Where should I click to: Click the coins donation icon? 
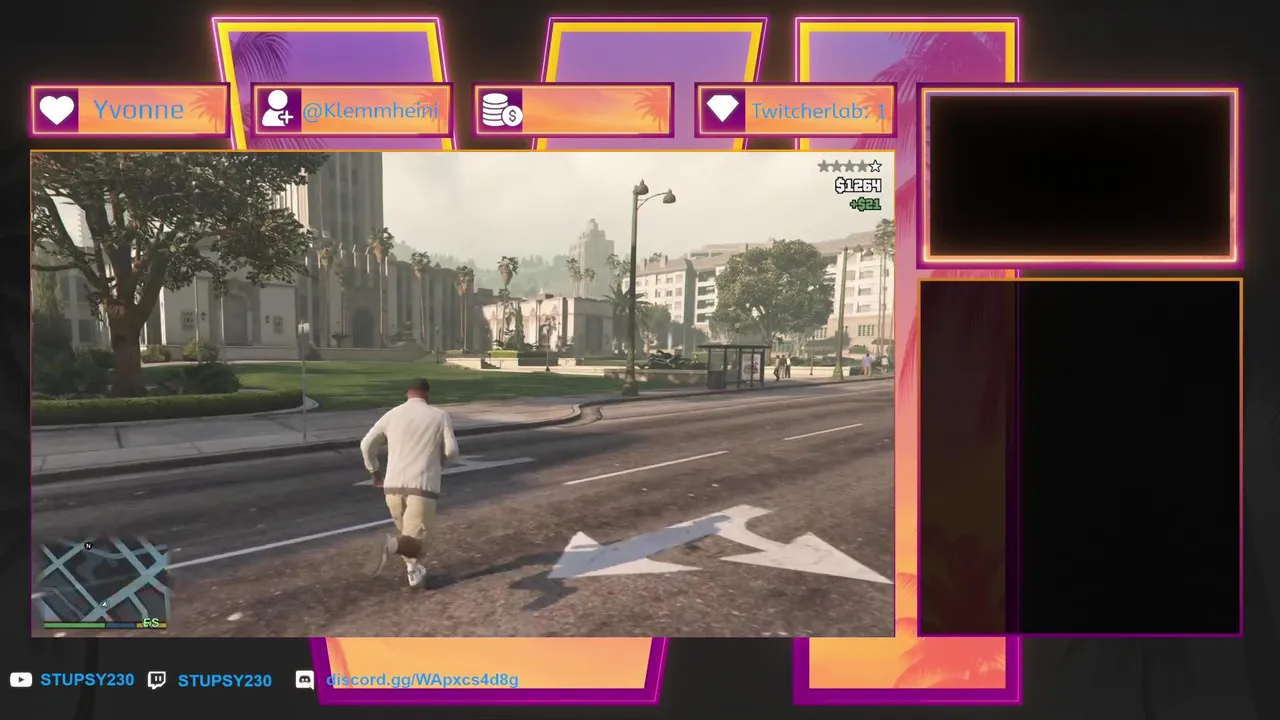point(501,110)
